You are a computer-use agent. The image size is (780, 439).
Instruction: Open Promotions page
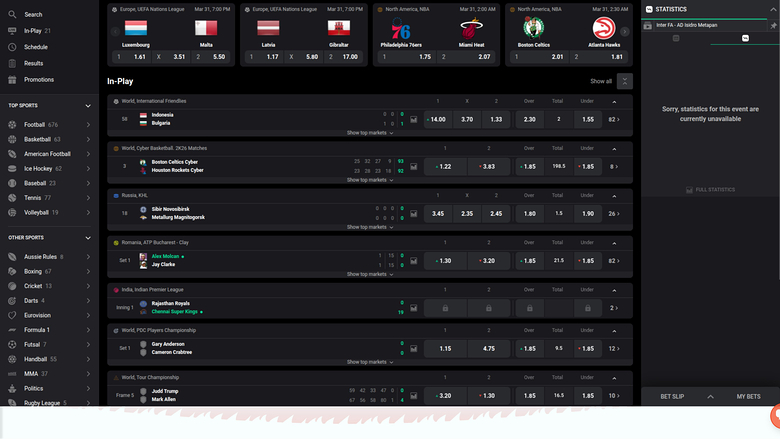click(39, 80)
